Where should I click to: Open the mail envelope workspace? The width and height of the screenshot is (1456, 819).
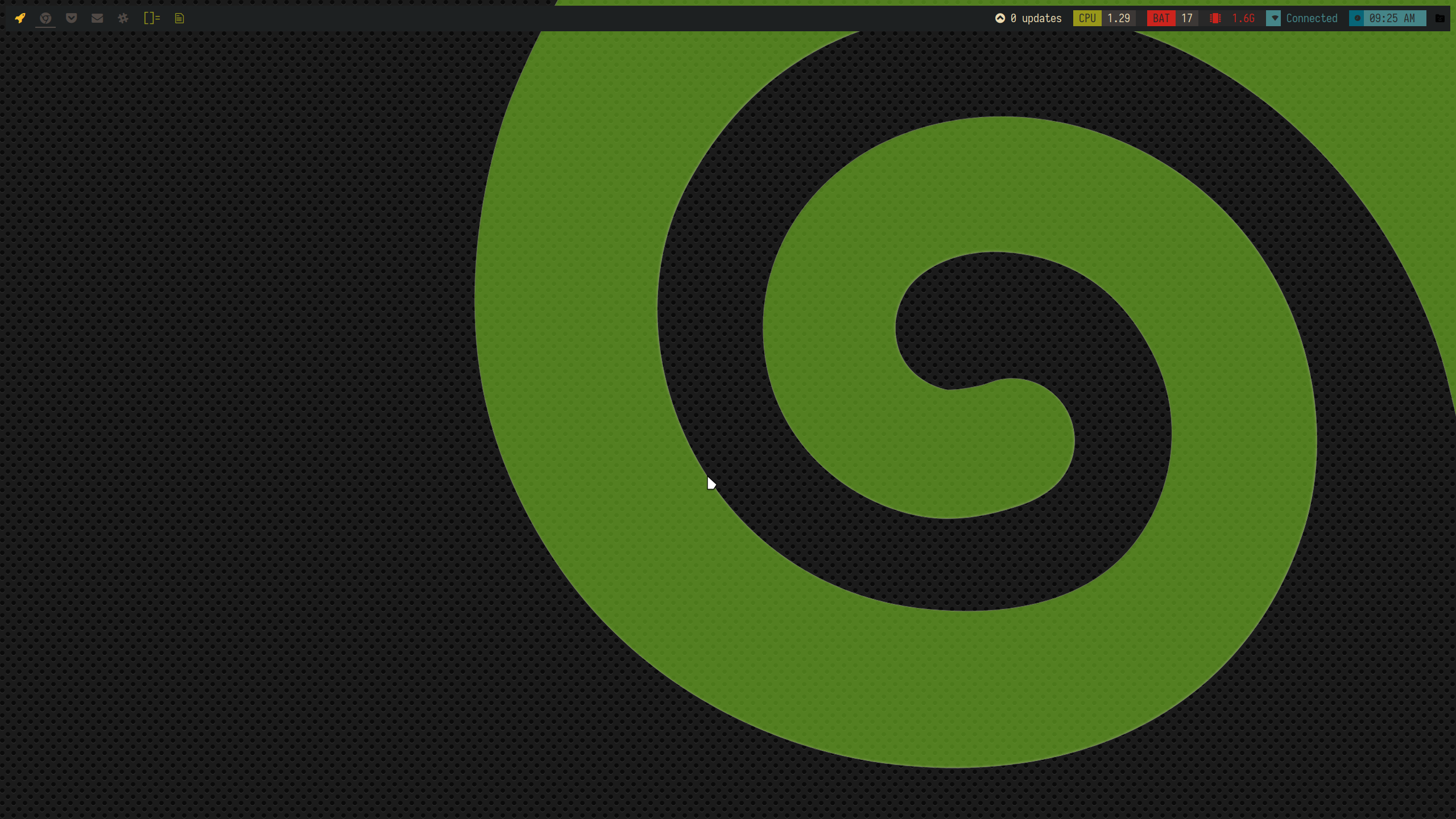click(x=97, y=18)
